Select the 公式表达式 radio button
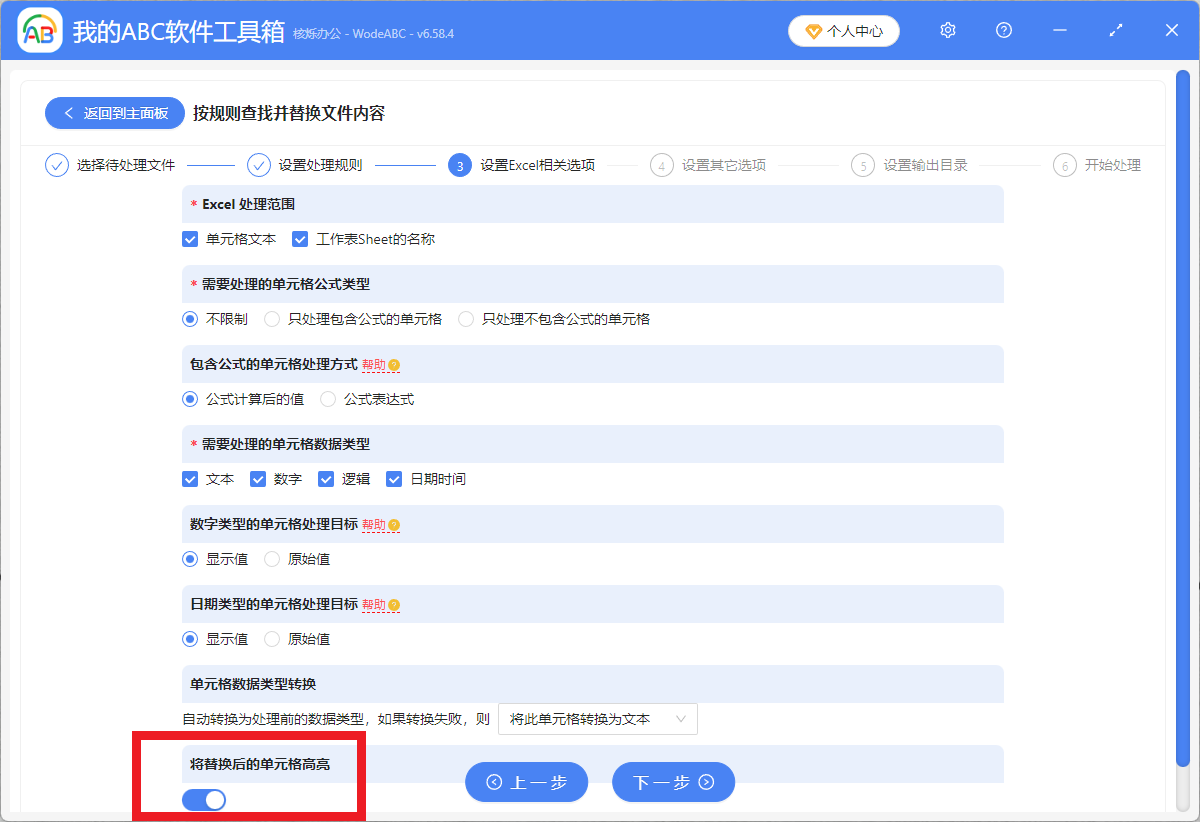This screenshot has width=1200, height=822. pos(328,398)
